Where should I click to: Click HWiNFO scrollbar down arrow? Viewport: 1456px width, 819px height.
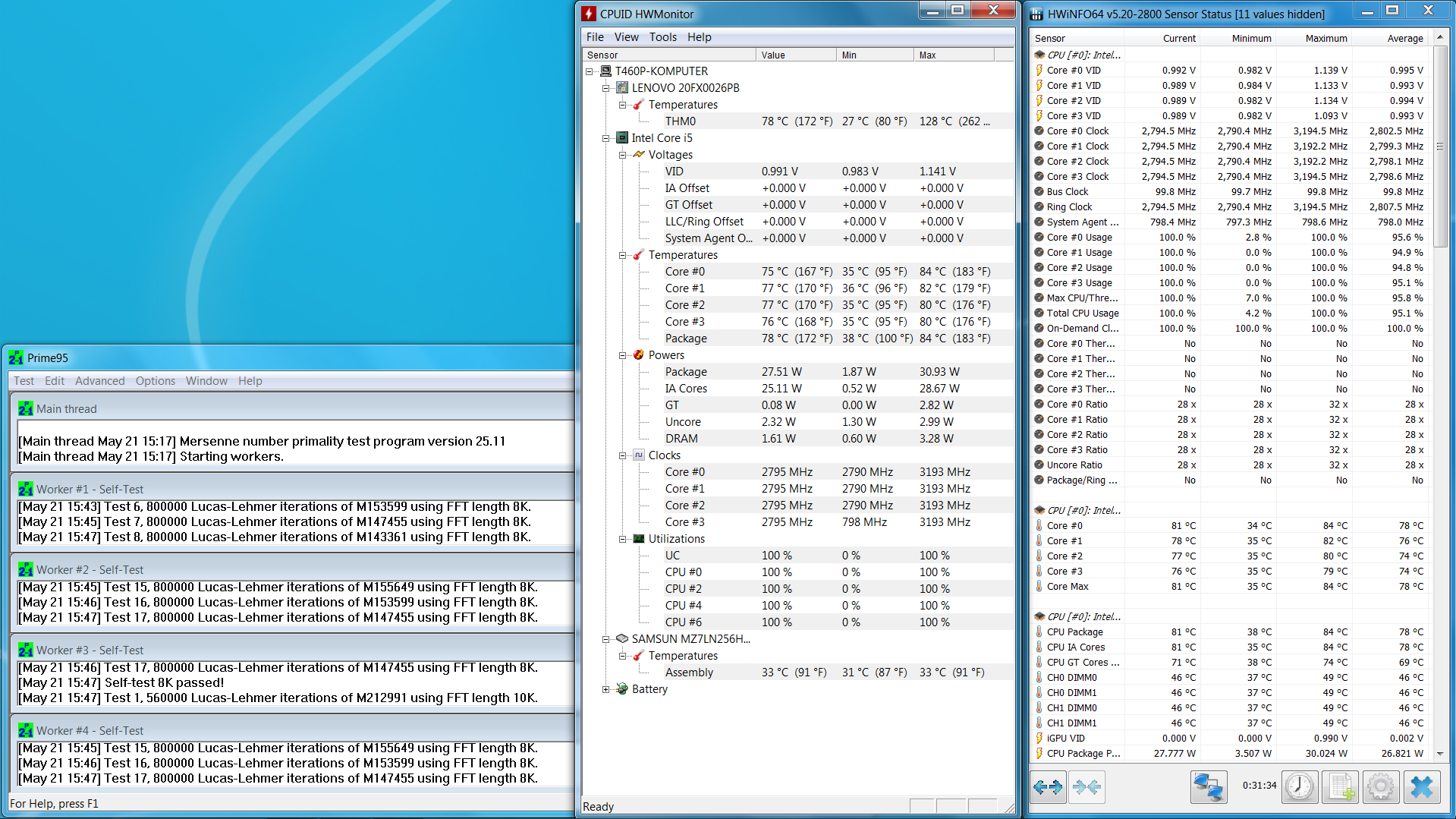[1439, 754]
